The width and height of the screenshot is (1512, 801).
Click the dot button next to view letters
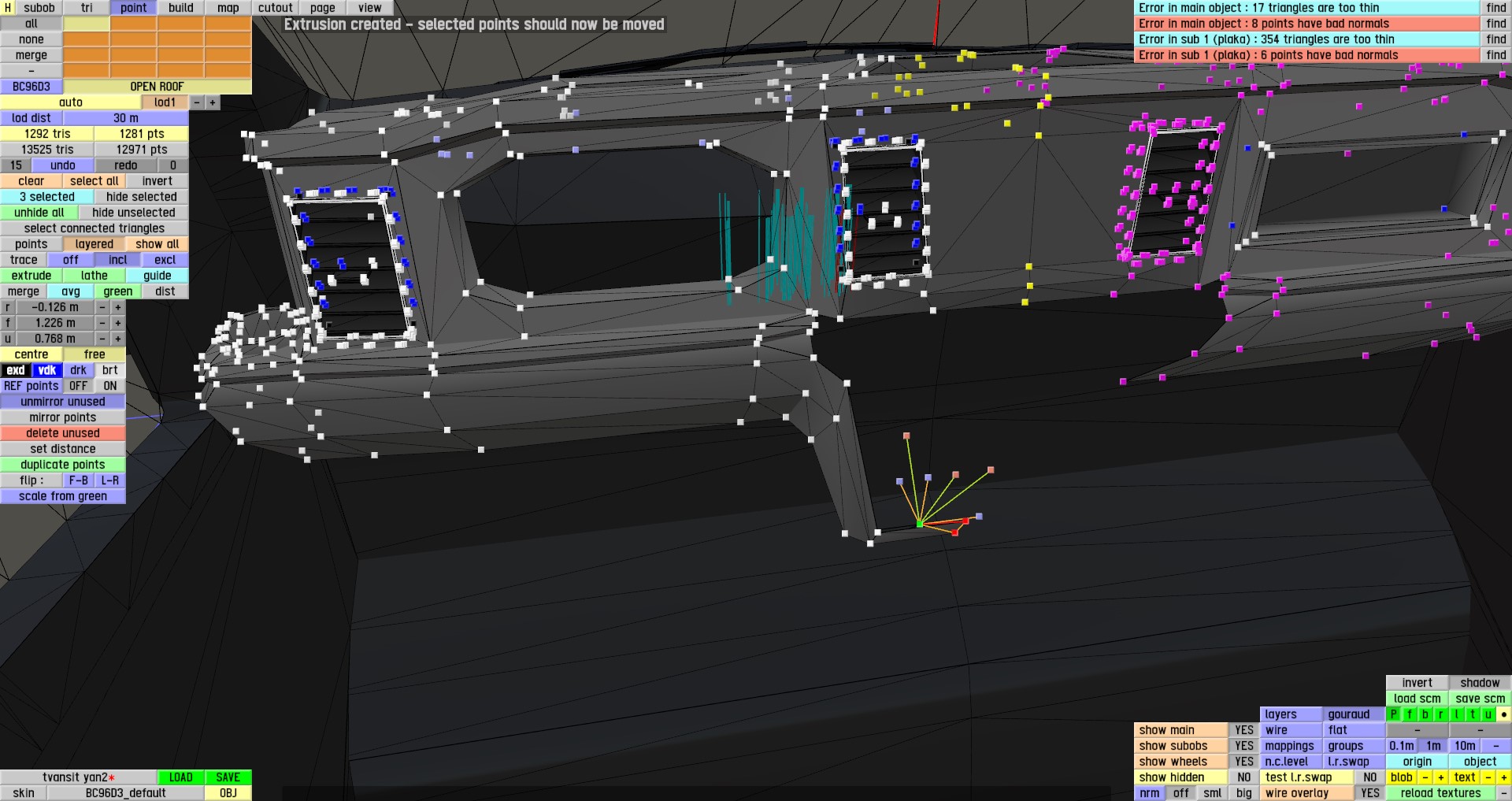click(1504, 714)
